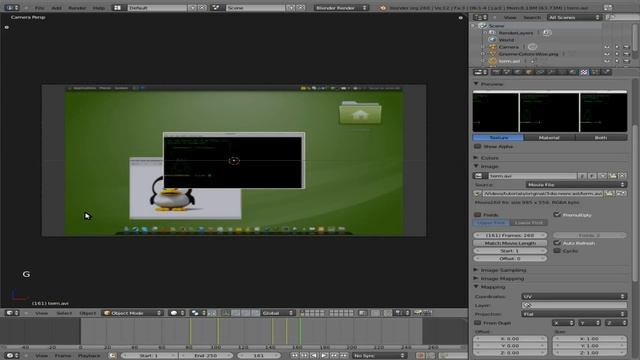This screenshot has height=360, width=640.
Task: Open the Blender Render engine dropdown
Action: [341, 8]
